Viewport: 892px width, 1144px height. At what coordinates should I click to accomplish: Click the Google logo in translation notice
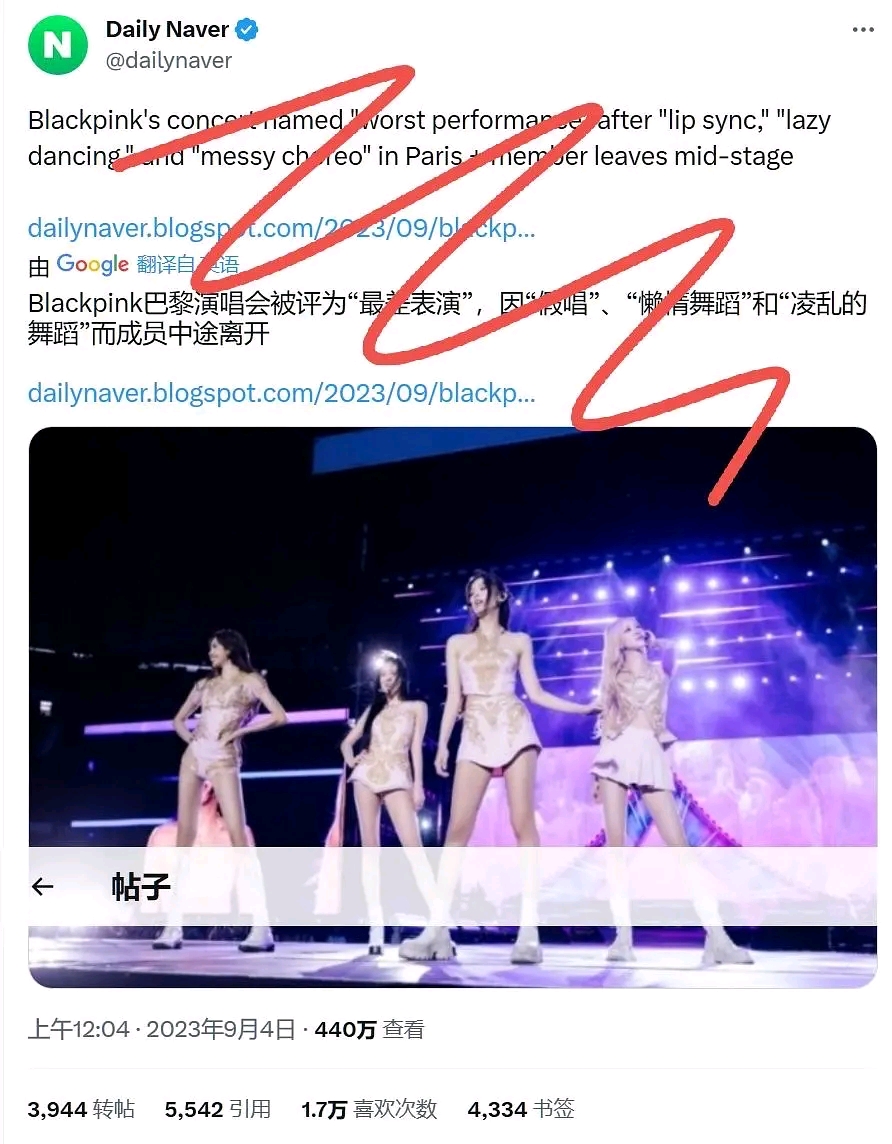coord(93,264)
